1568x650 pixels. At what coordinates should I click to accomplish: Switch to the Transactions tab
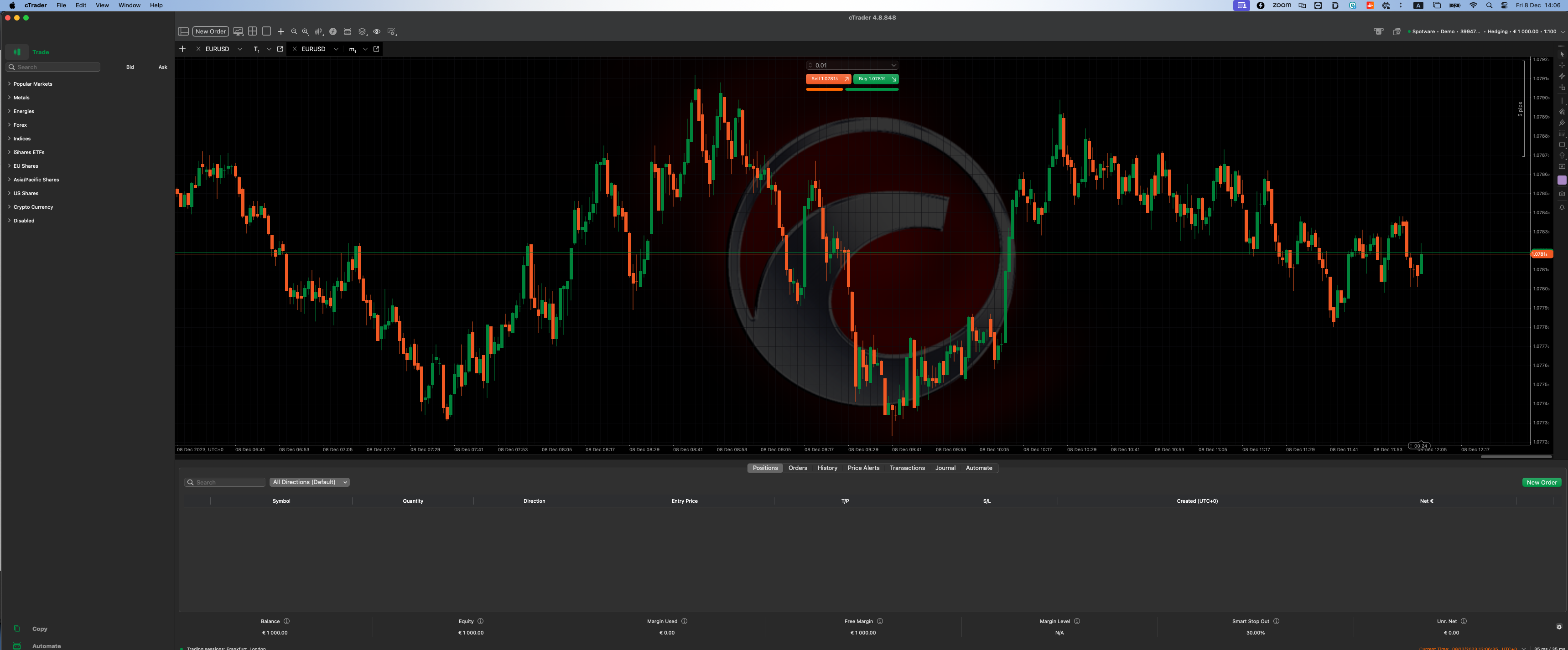click(907, 468)
